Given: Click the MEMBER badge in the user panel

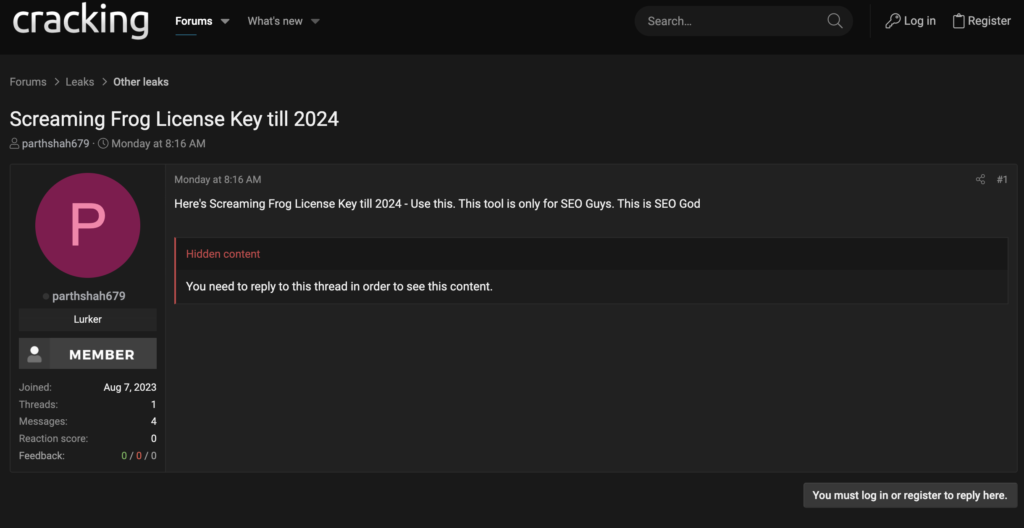Looking at the screenshot, I should tap(88, 354).
